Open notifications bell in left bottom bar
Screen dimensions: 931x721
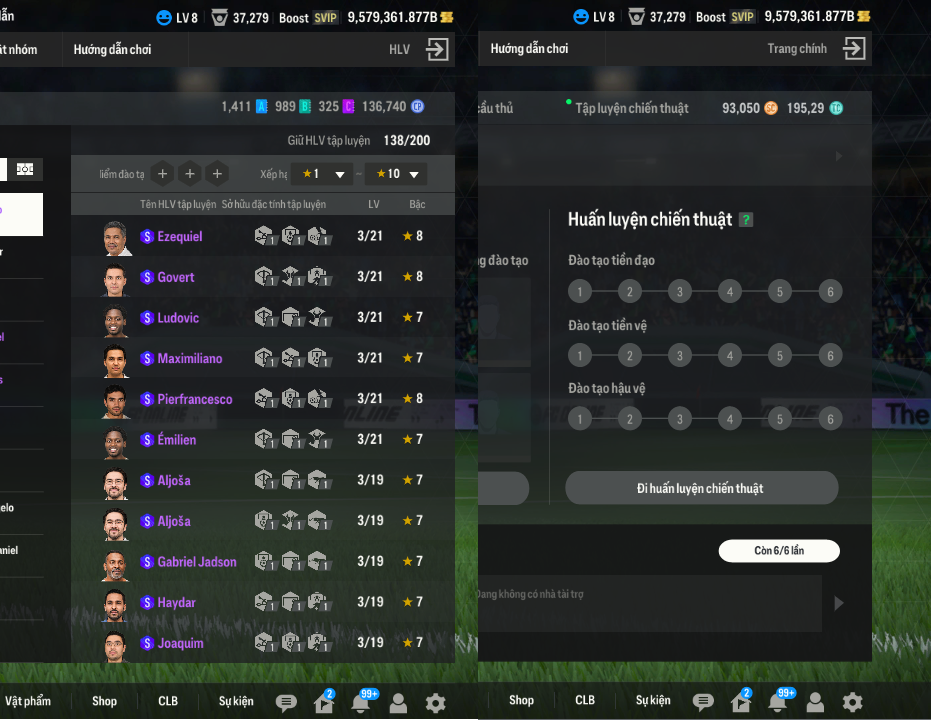coord(360,702)
